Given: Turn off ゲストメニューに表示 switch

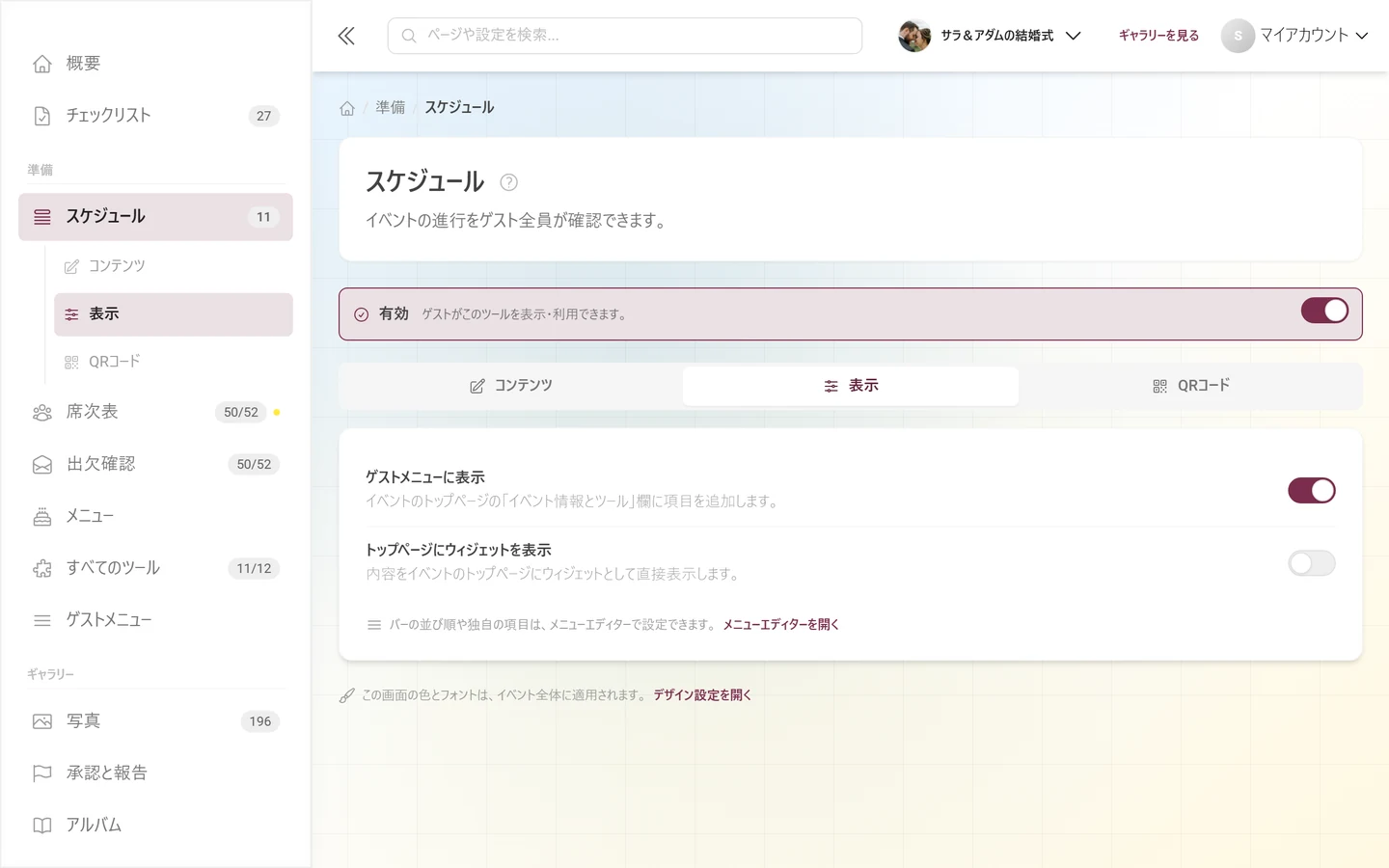Looking at the screenshot, I should 1312,490.
